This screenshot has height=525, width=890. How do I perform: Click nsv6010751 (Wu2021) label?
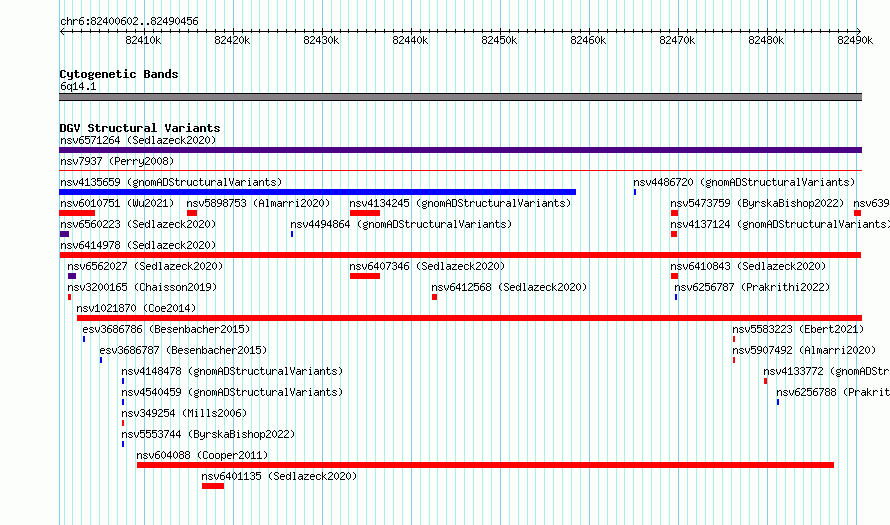(117, 203)
